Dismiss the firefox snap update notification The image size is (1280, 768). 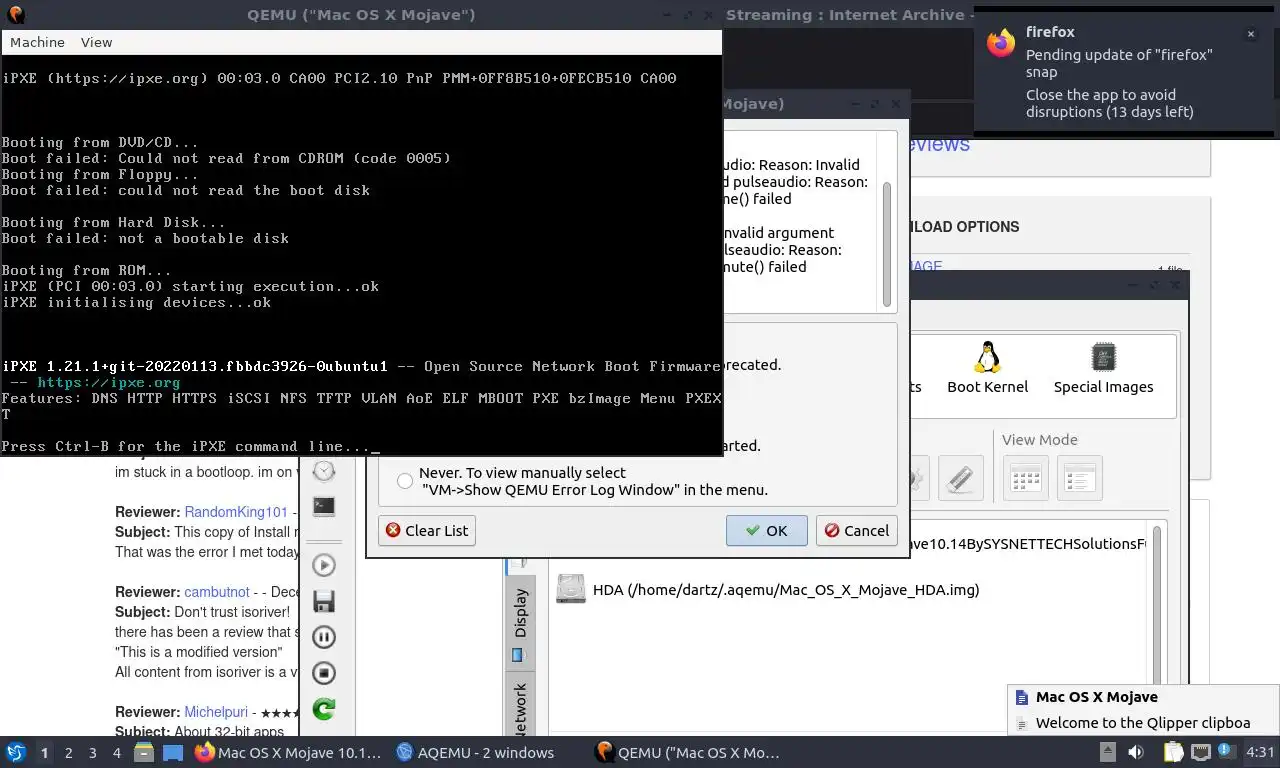click(1250, 34)
